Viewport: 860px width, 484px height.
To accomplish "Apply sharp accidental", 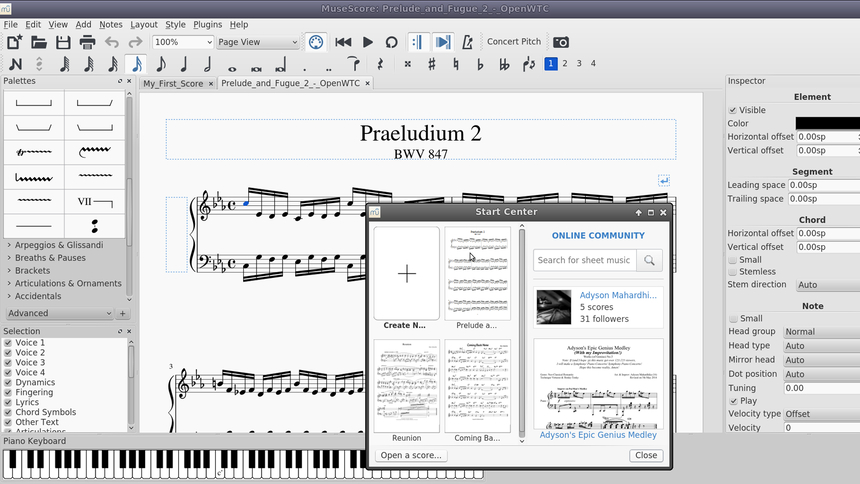I will (x=432, y=64).
